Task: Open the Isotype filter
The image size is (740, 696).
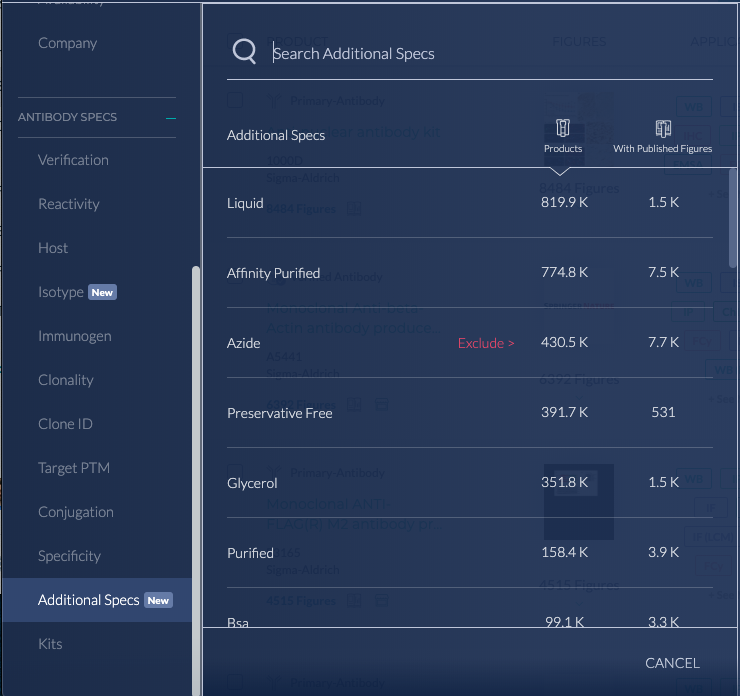Action: [x=61, y=292]
